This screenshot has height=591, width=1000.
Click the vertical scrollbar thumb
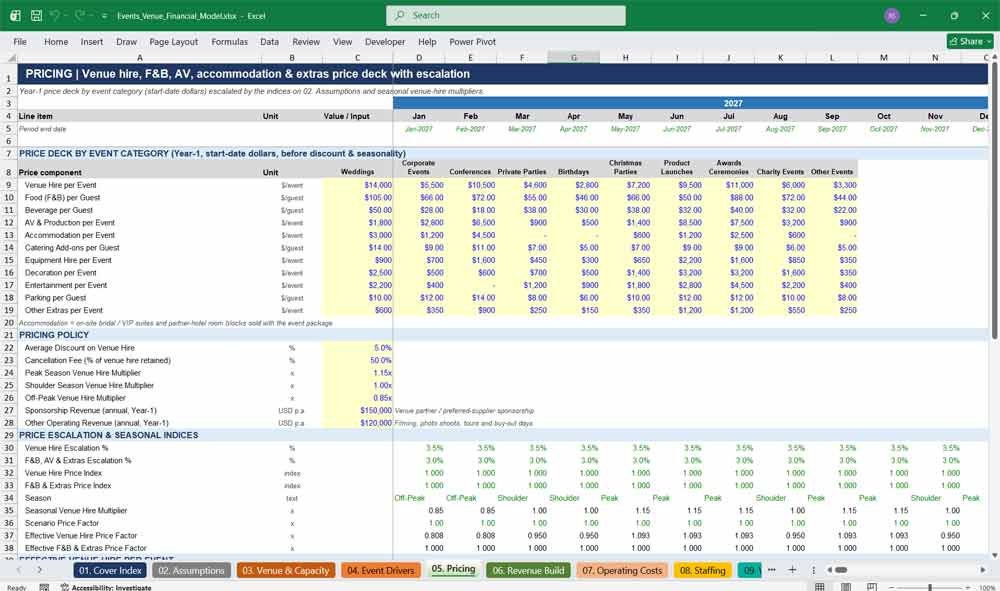click(994, 200)
